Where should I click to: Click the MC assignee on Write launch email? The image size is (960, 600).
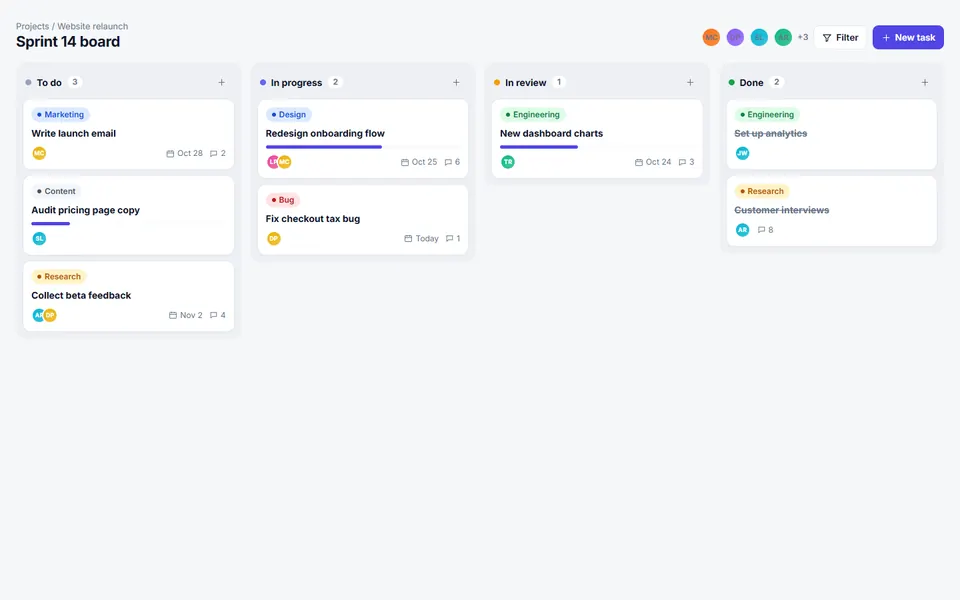click(39, 153)
